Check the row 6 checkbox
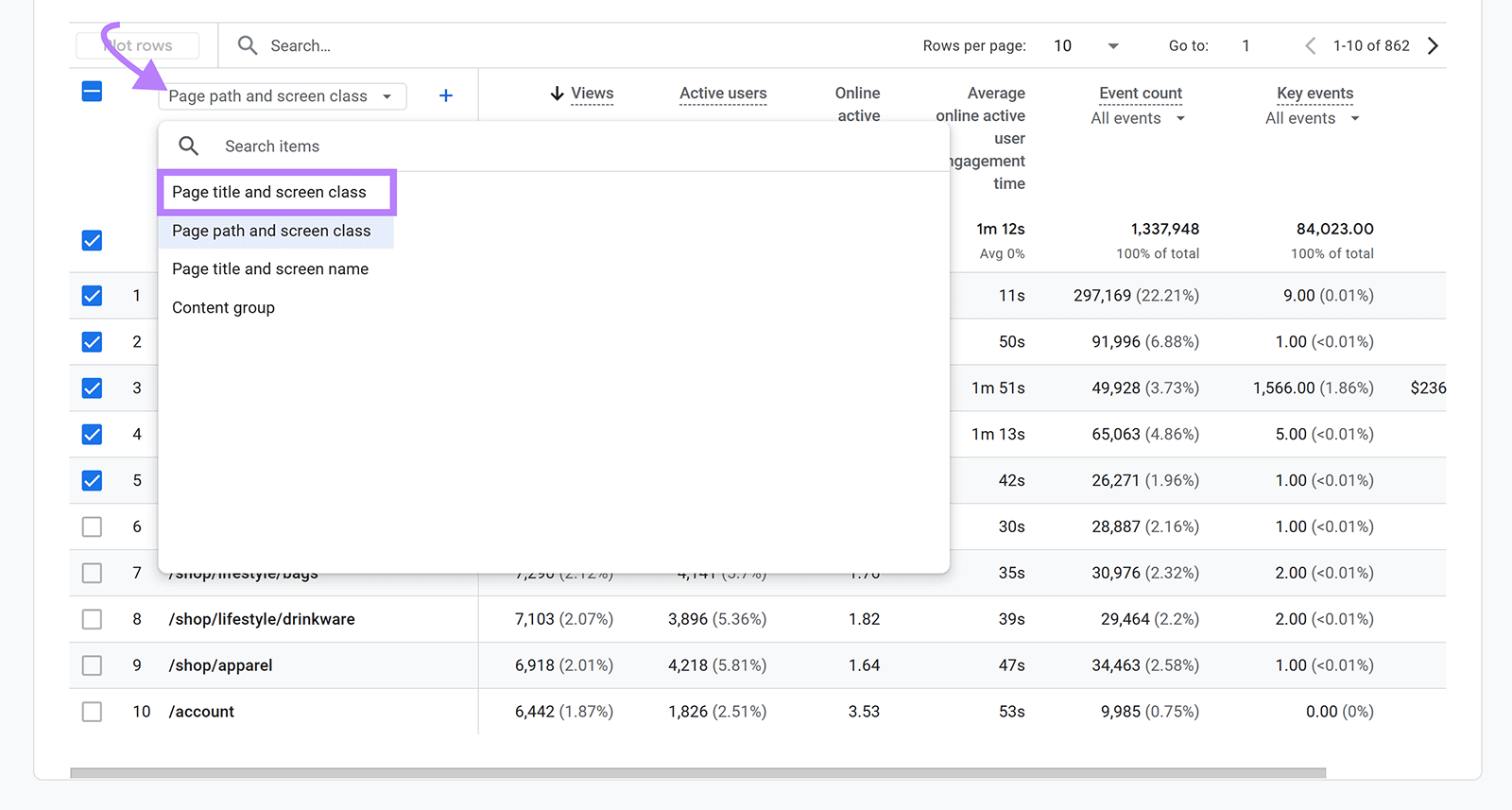The image size is (1512, 810). [92, 526]
